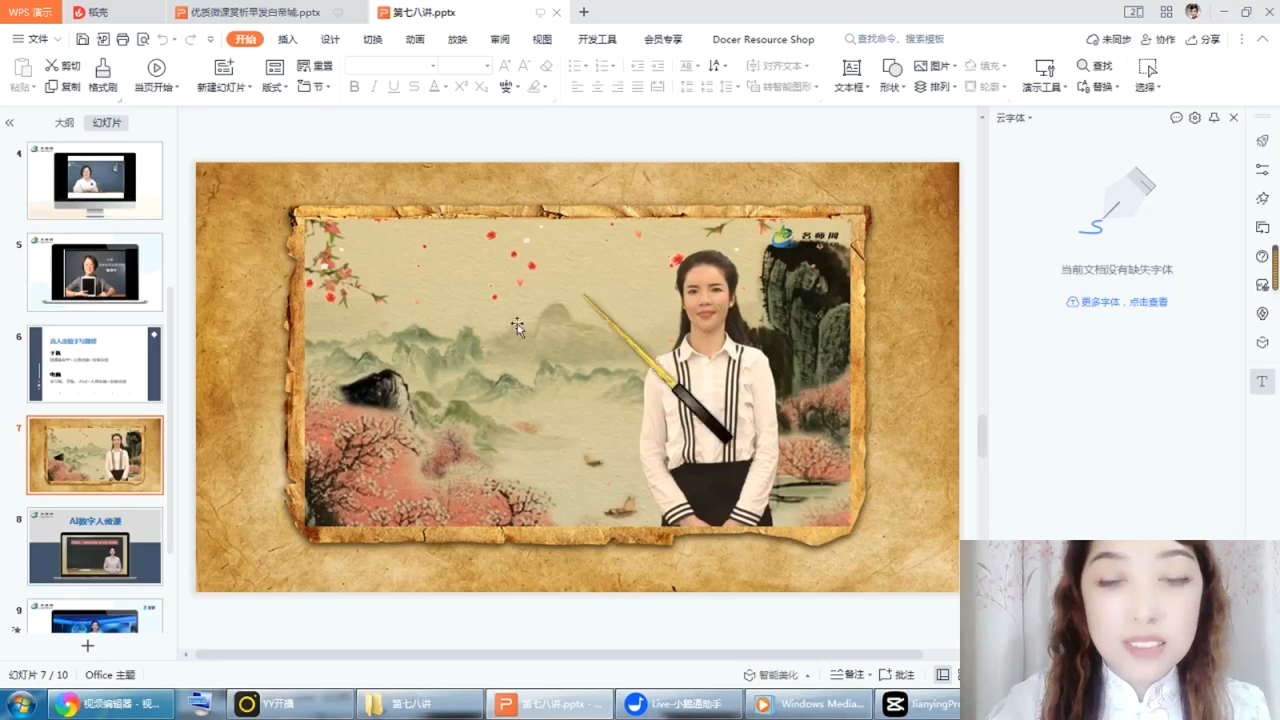The width and height of the screenshot is (1280, 720).
Task: Click the rocket icon in right sidebar
Action: pyautogui.click(x=1263, y=142)
